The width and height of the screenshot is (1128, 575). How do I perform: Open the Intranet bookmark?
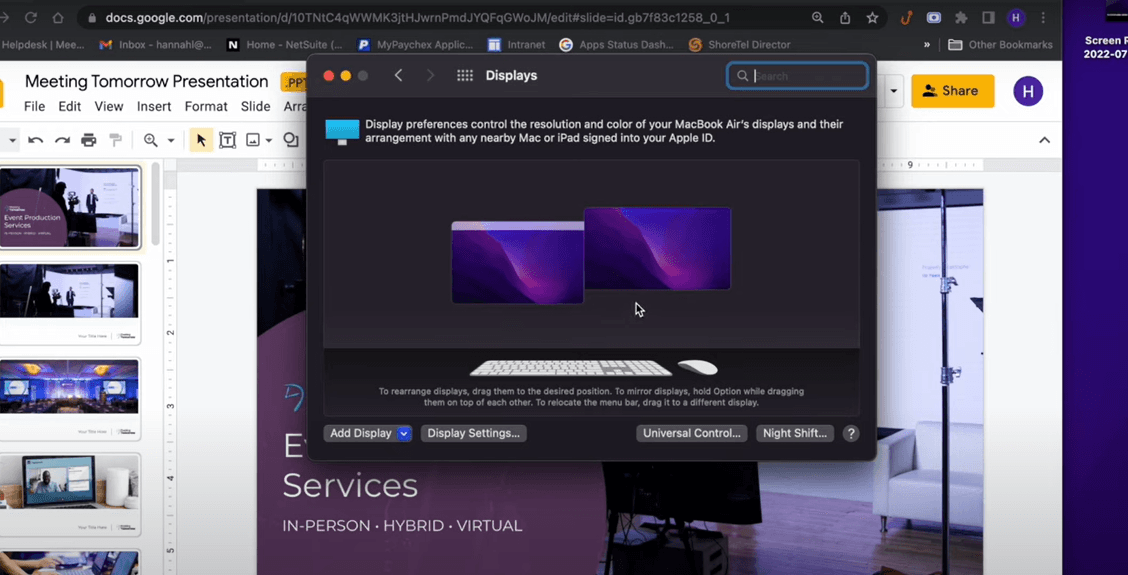point(517,45)
